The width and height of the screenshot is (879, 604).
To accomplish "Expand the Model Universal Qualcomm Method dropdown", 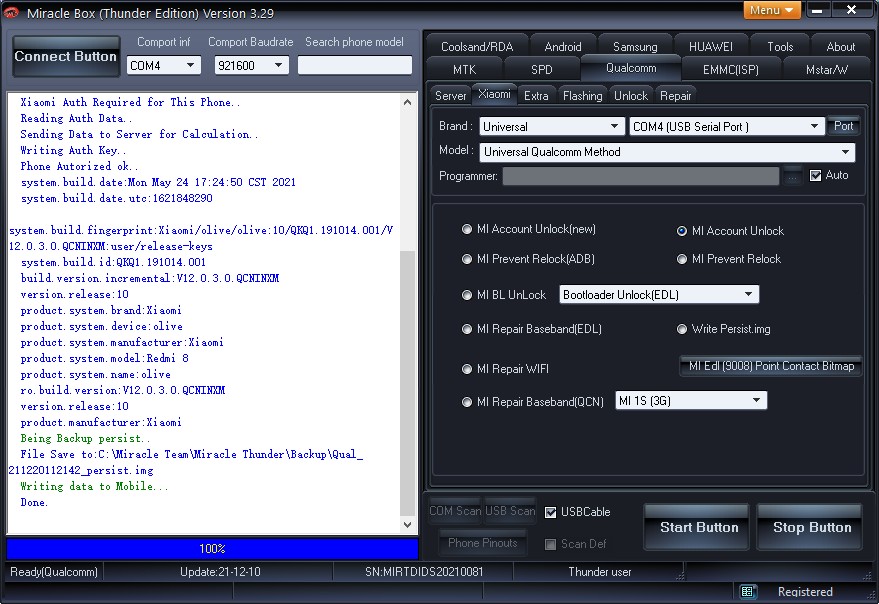I will pos(667,152).
